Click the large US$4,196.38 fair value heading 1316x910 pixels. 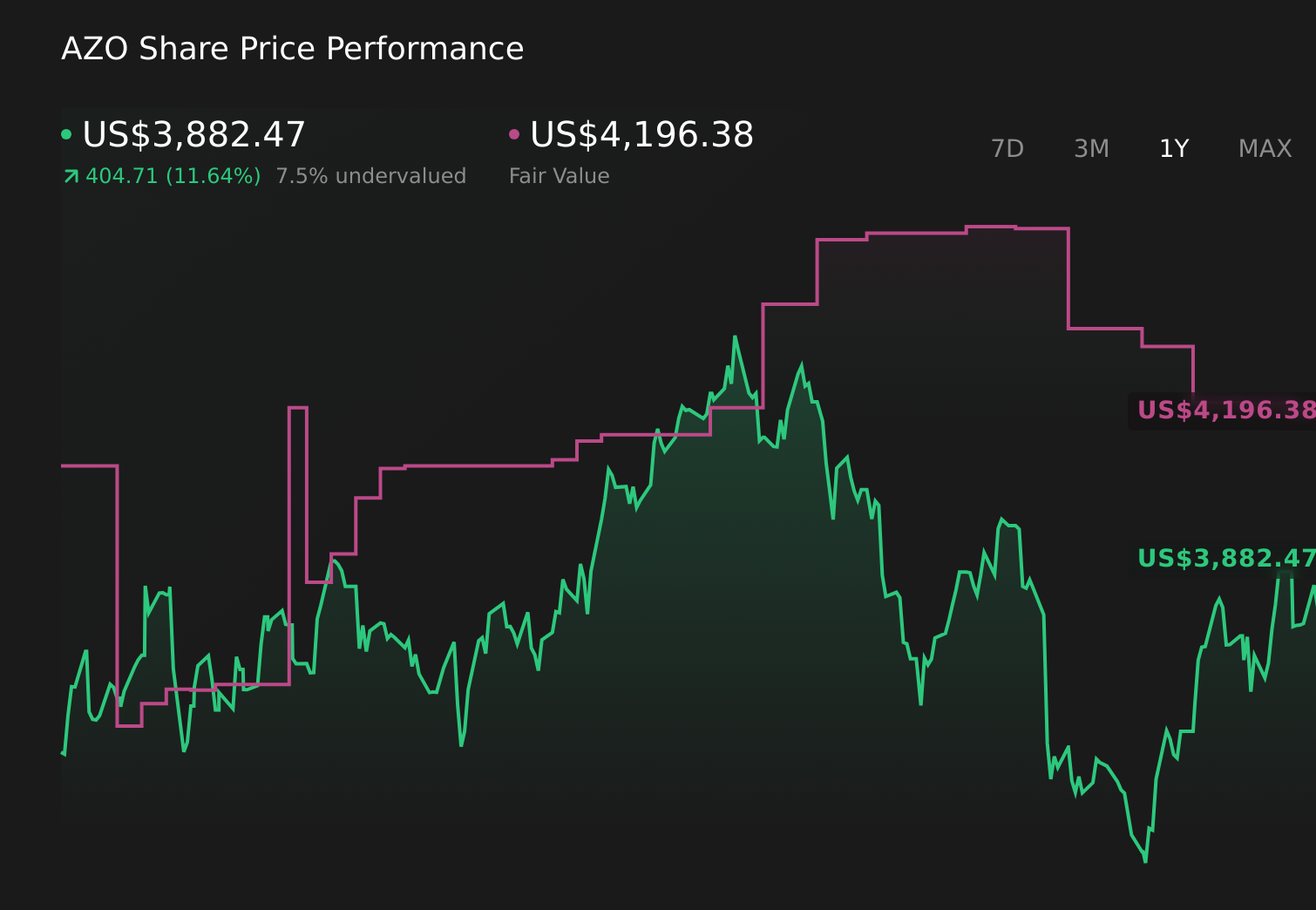641,135
